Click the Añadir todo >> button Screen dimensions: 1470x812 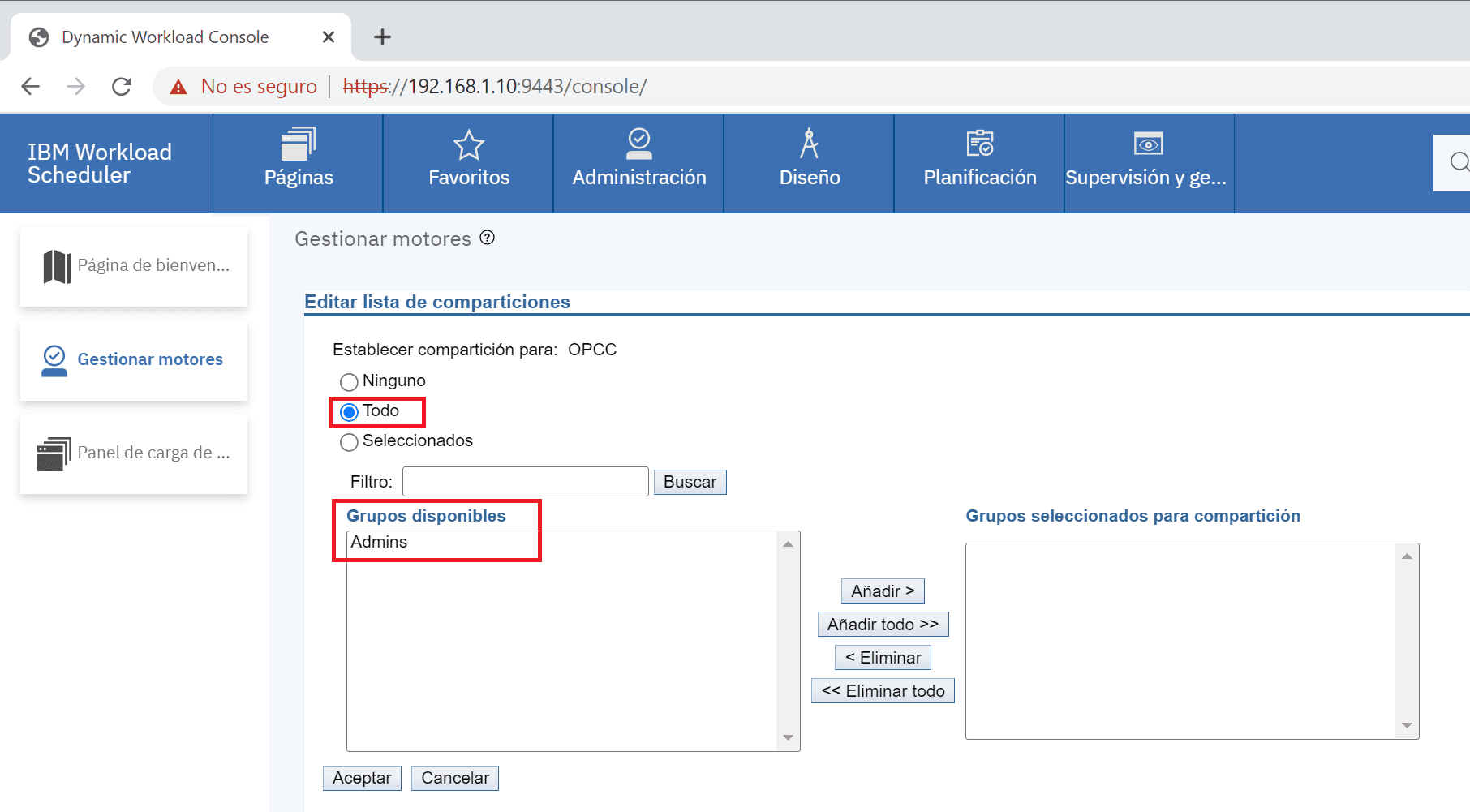coord(883,625)
